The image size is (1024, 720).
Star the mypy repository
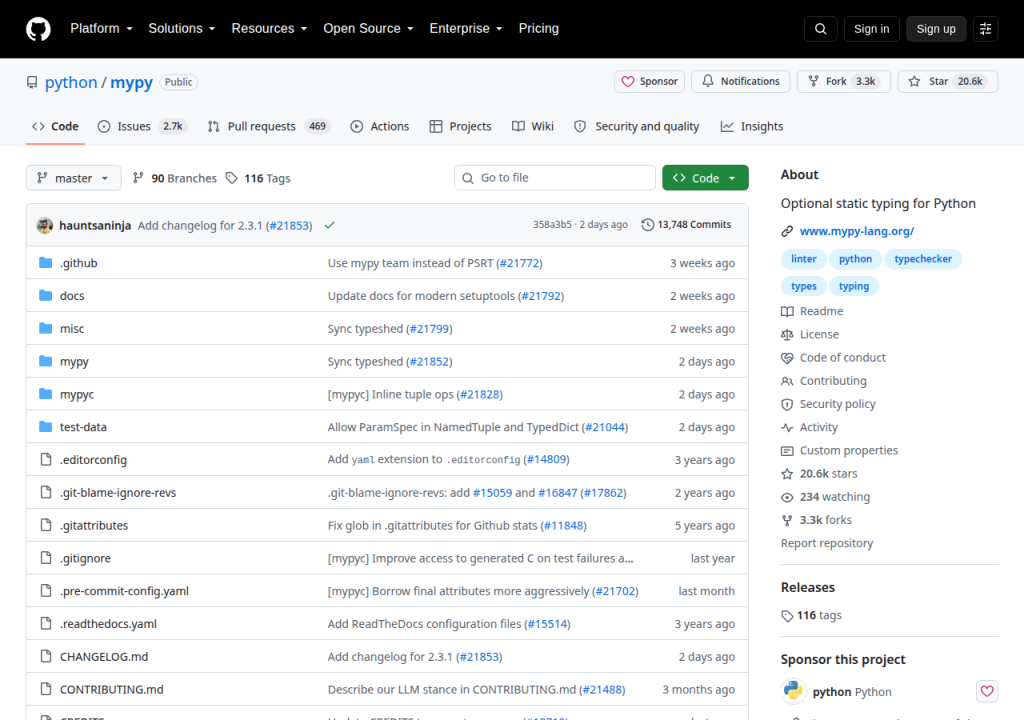(948, 82)
